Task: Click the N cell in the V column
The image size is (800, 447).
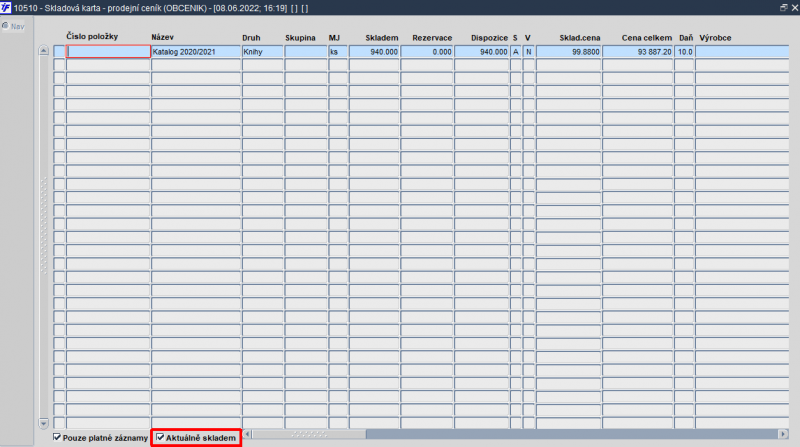Action: (529, 52)
